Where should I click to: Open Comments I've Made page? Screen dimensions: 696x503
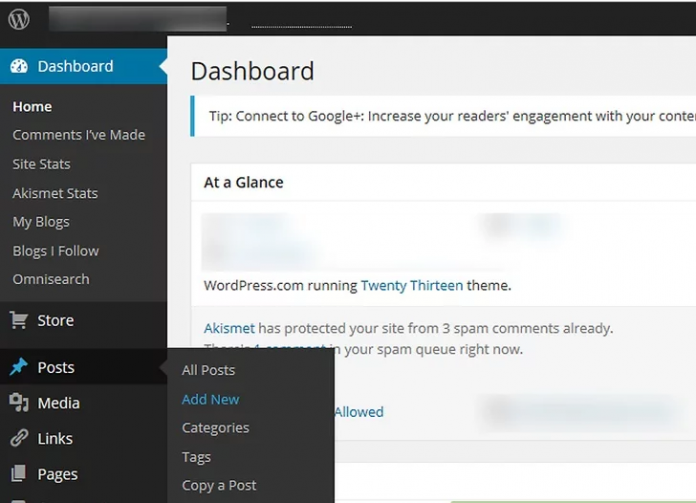[78, 135]
